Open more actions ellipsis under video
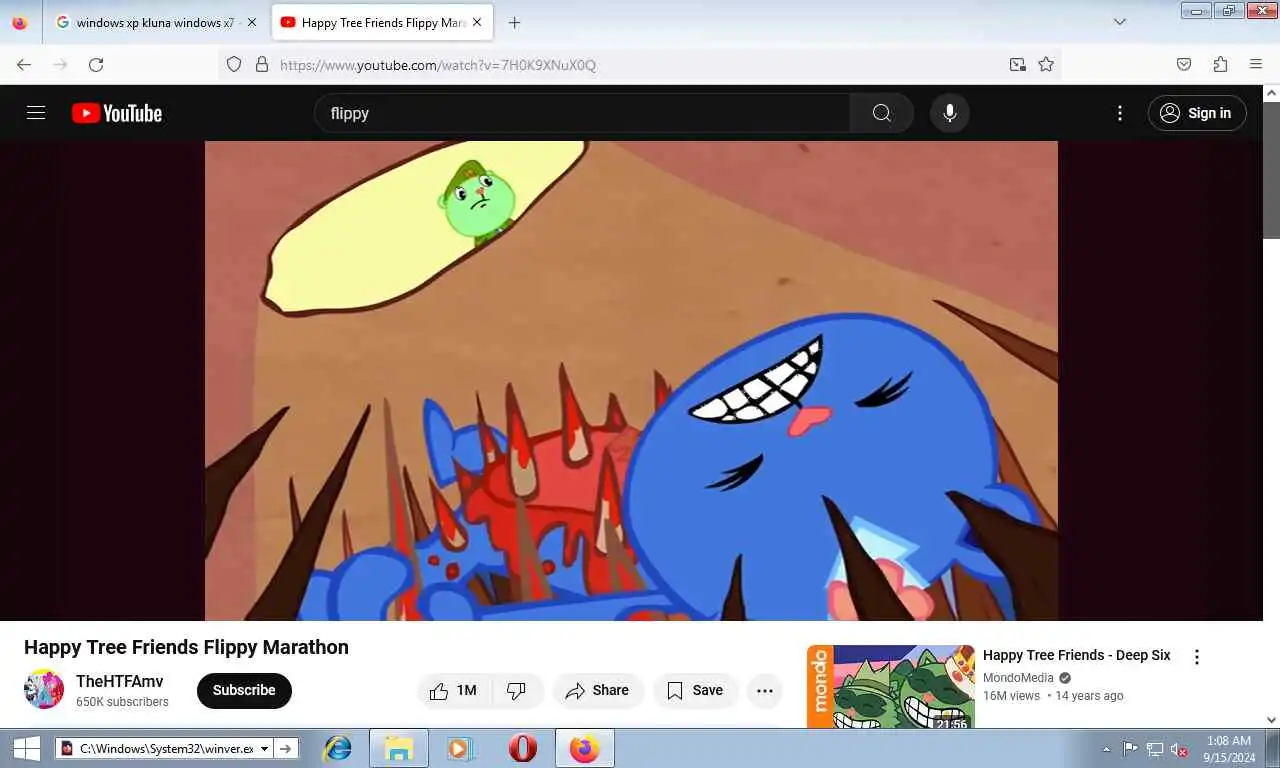 pos(765,690)
